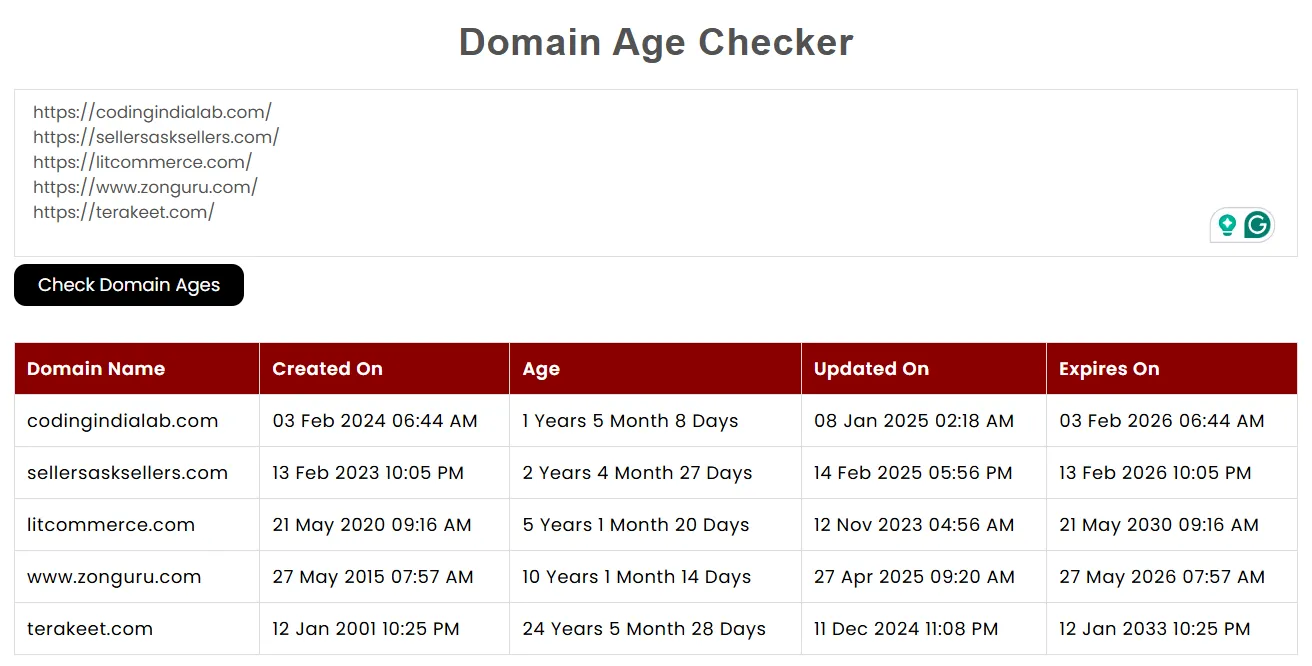The width and height of the screenshot is (1312, 666).
Task: Click the https://terakeet.com/ URL line
Action: 124,211
